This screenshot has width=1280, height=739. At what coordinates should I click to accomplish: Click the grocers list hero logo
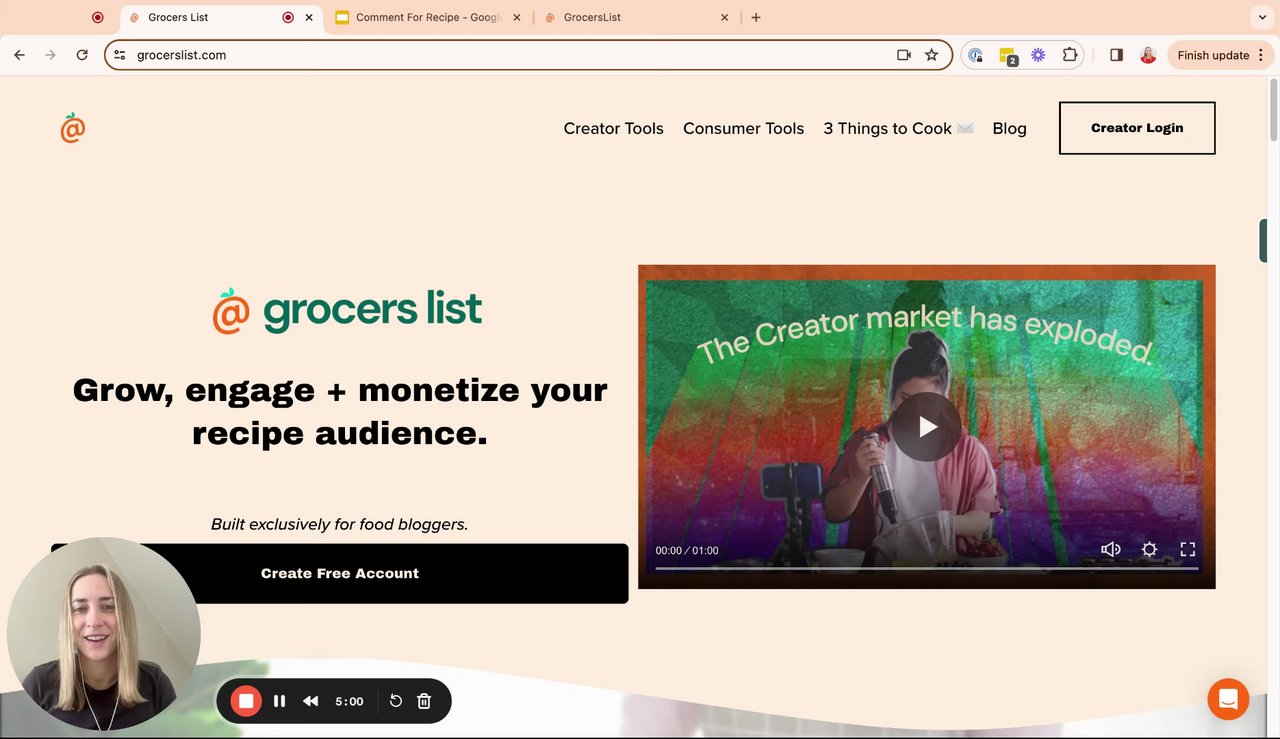(347, 310)
